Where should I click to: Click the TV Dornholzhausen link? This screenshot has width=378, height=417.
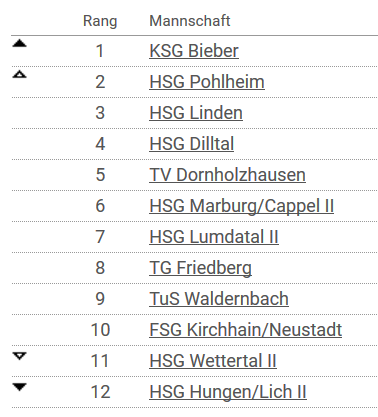pos(227,175)
